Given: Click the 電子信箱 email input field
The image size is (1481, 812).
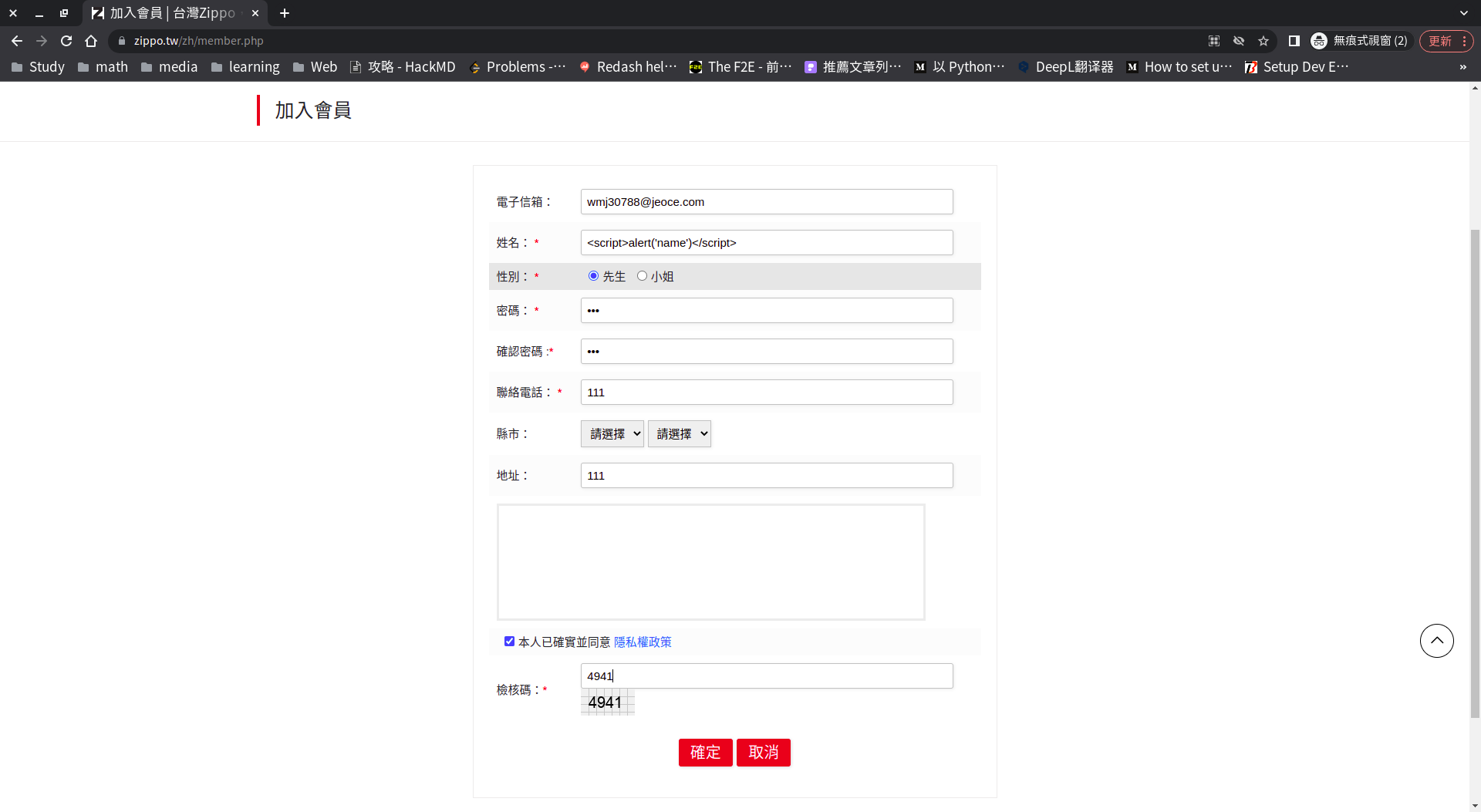Looking at the screenshot, I should coord(767,202).
